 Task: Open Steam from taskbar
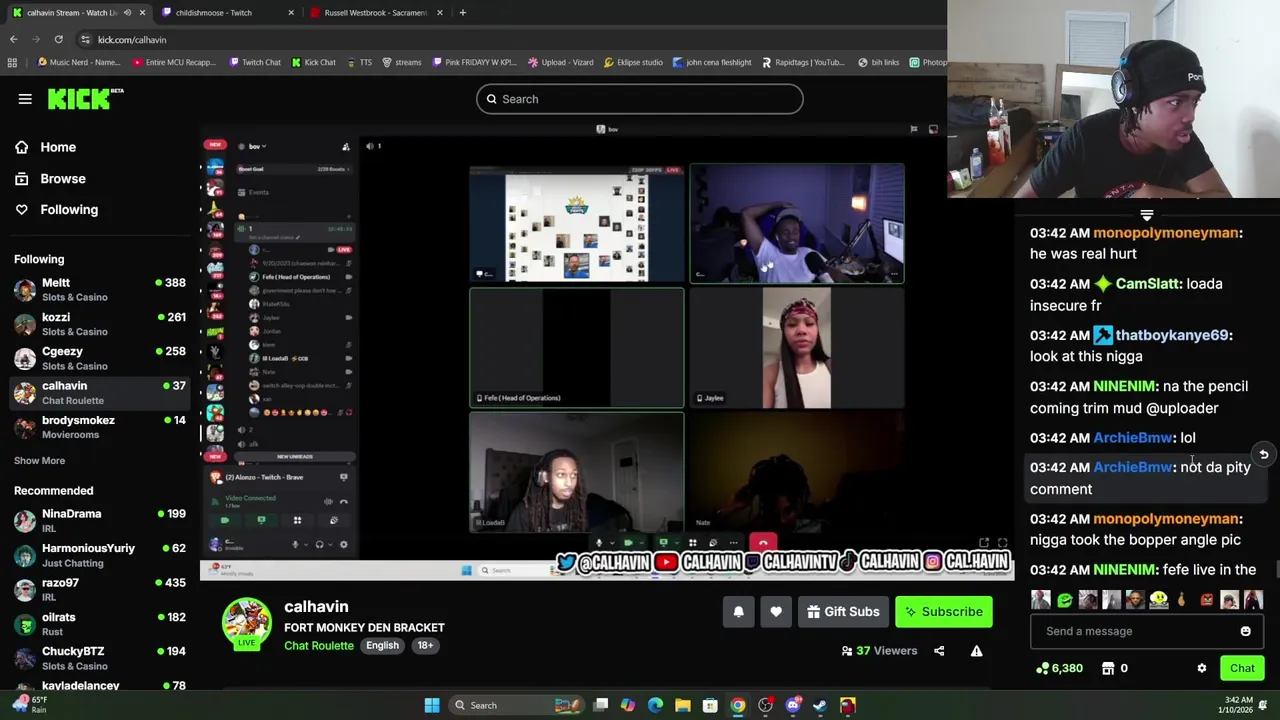tap(820, 706)
